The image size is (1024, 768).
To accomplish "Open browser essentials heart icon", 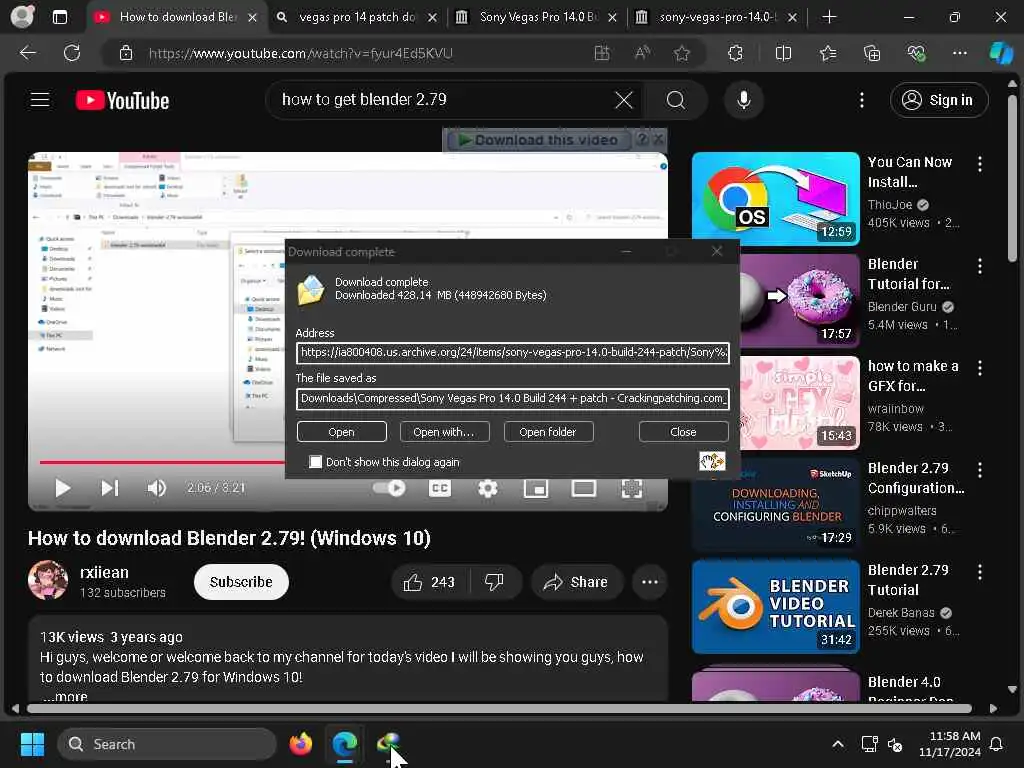I will (x=916, y=53).
